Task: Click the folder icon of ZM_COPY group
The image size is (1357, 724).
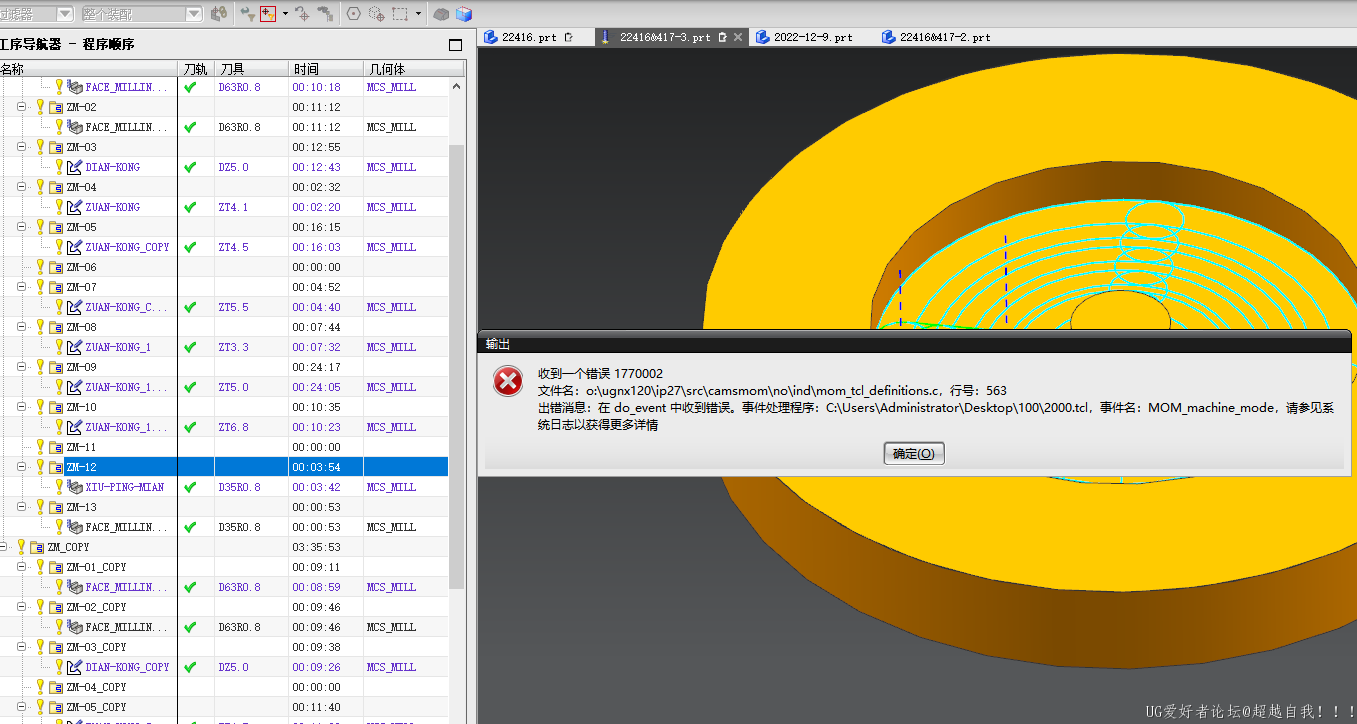Action: coord(37,547)
